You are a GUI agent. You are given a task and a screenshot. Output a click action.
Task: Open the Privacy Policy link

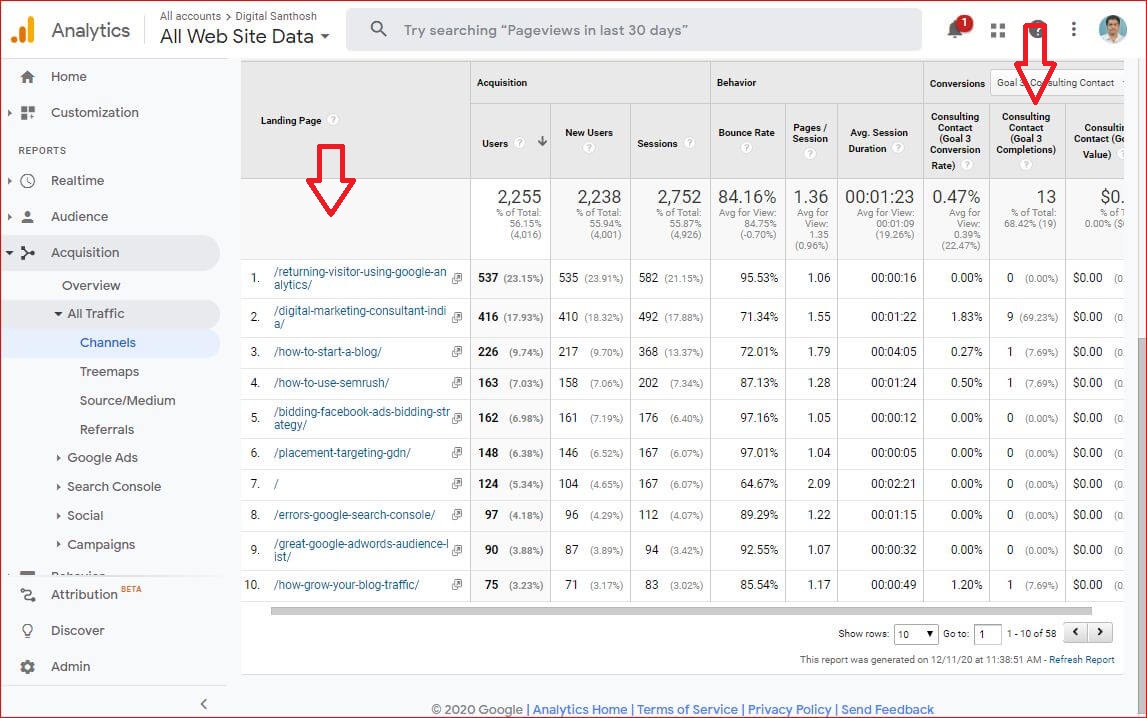(x=789, y=709)
